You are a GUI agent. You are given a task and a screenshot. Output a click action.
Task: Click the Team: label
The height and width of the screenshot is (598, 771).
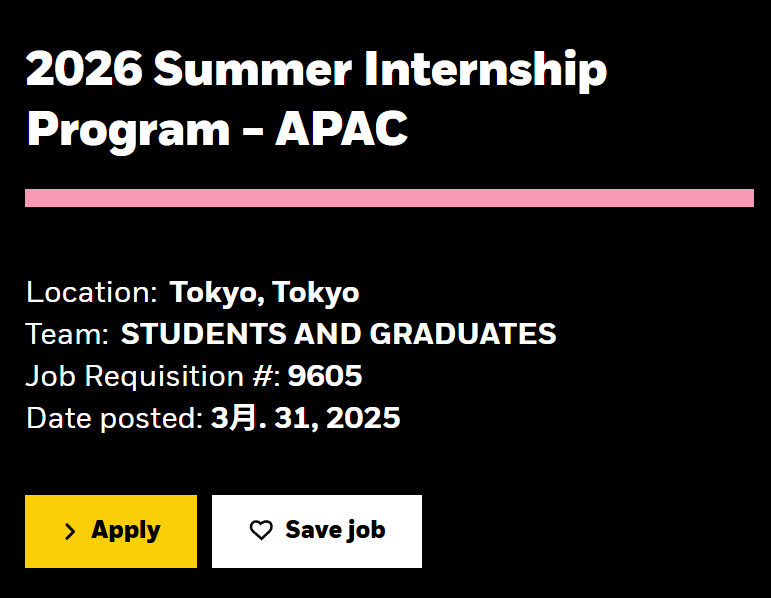tap(67, 334)
